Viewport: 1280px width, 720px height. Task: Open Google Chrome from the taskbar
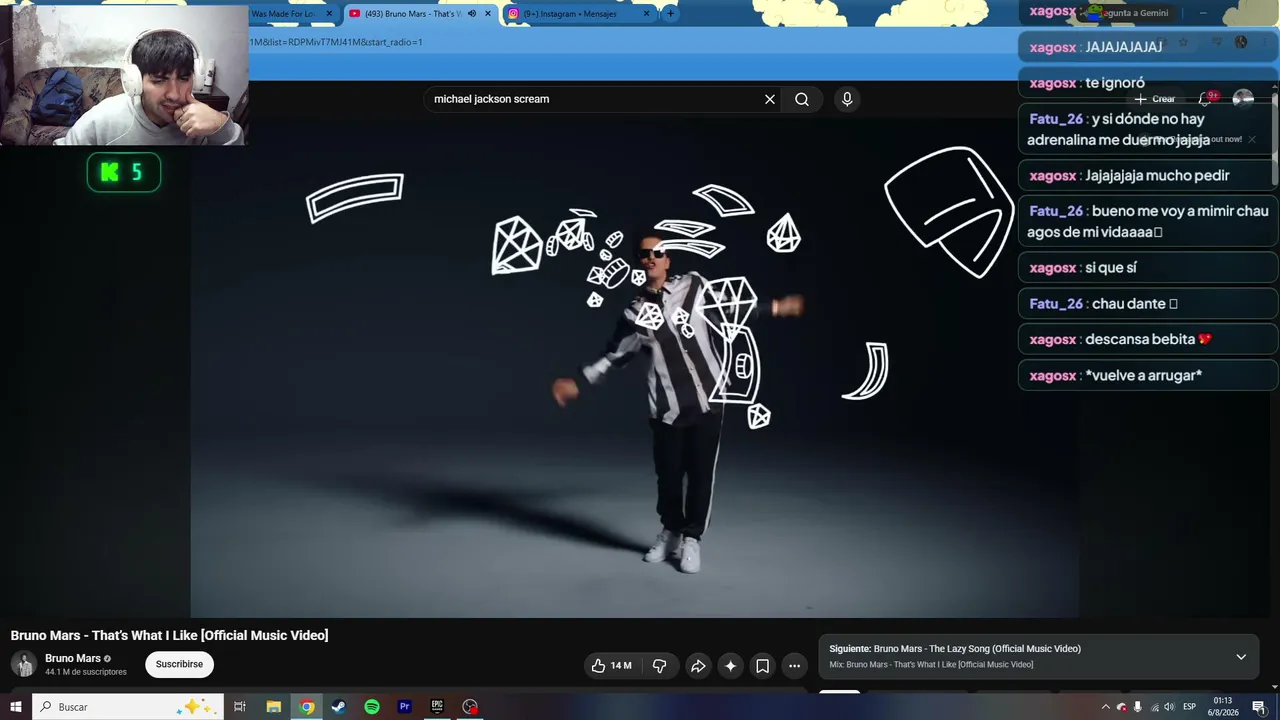coord(307,707)
